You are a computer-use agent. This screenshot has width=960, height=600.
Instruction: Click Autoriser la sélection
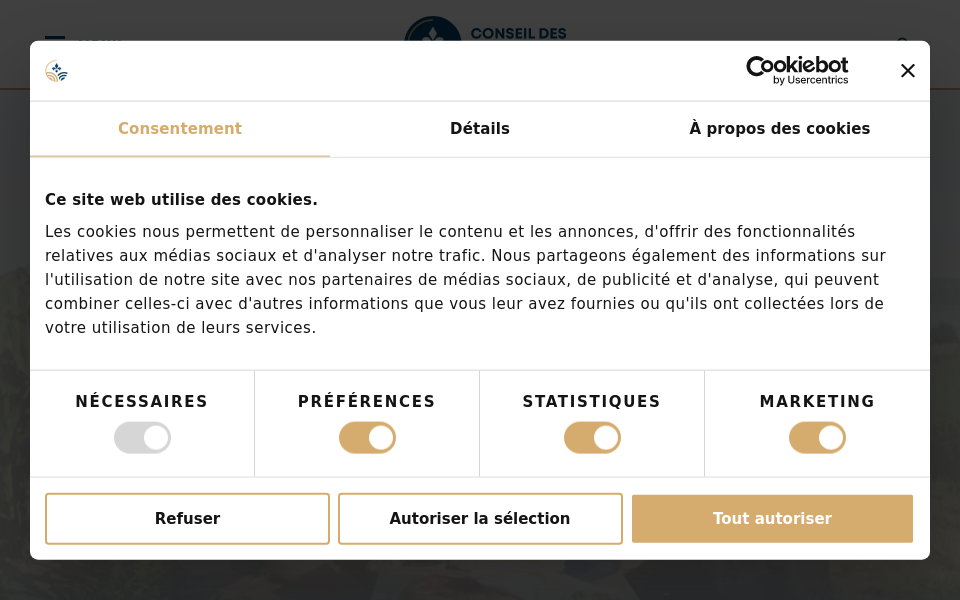480,519
